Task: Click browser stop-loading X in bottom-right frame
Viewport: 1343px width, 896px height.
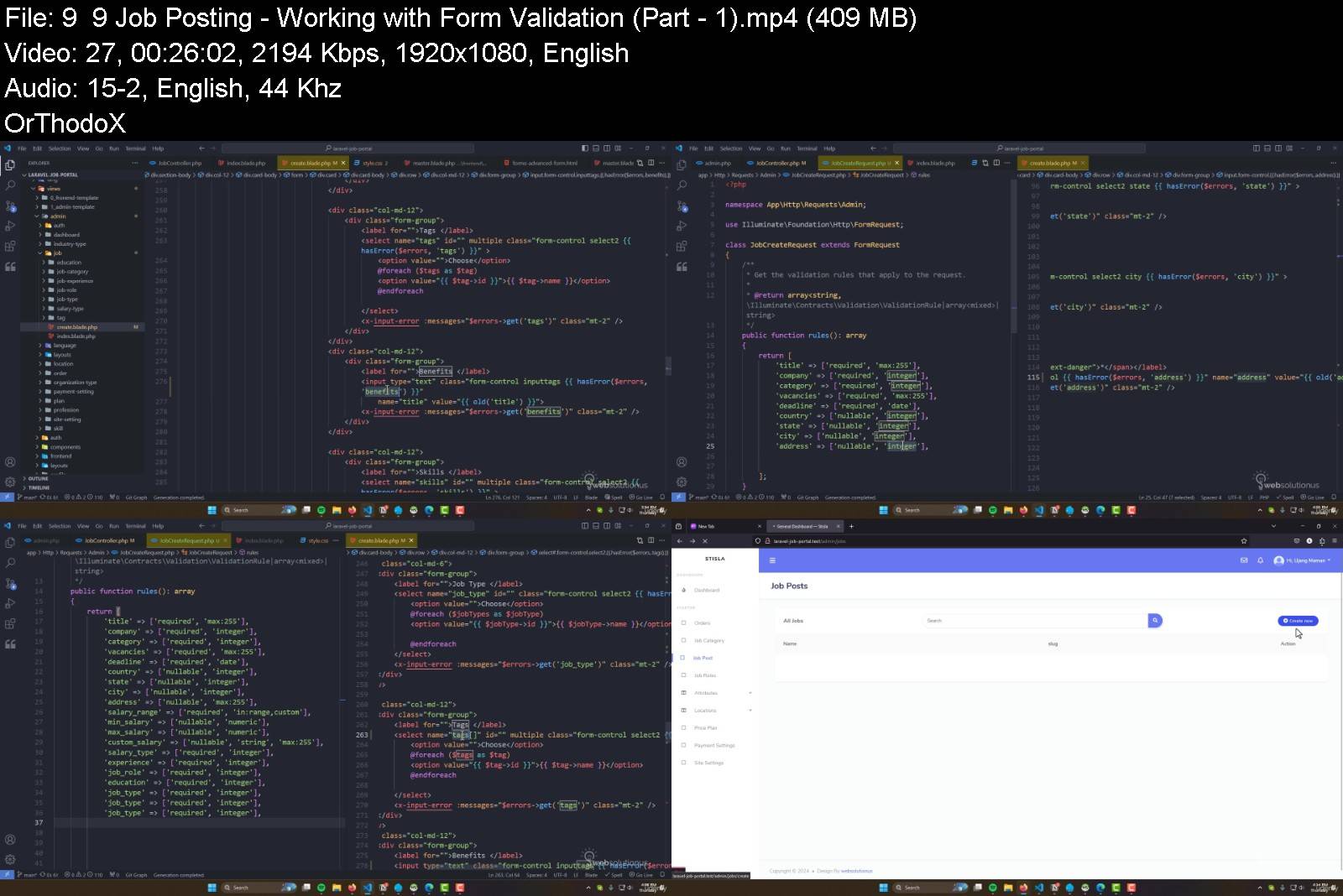Action: pos(704,541)
